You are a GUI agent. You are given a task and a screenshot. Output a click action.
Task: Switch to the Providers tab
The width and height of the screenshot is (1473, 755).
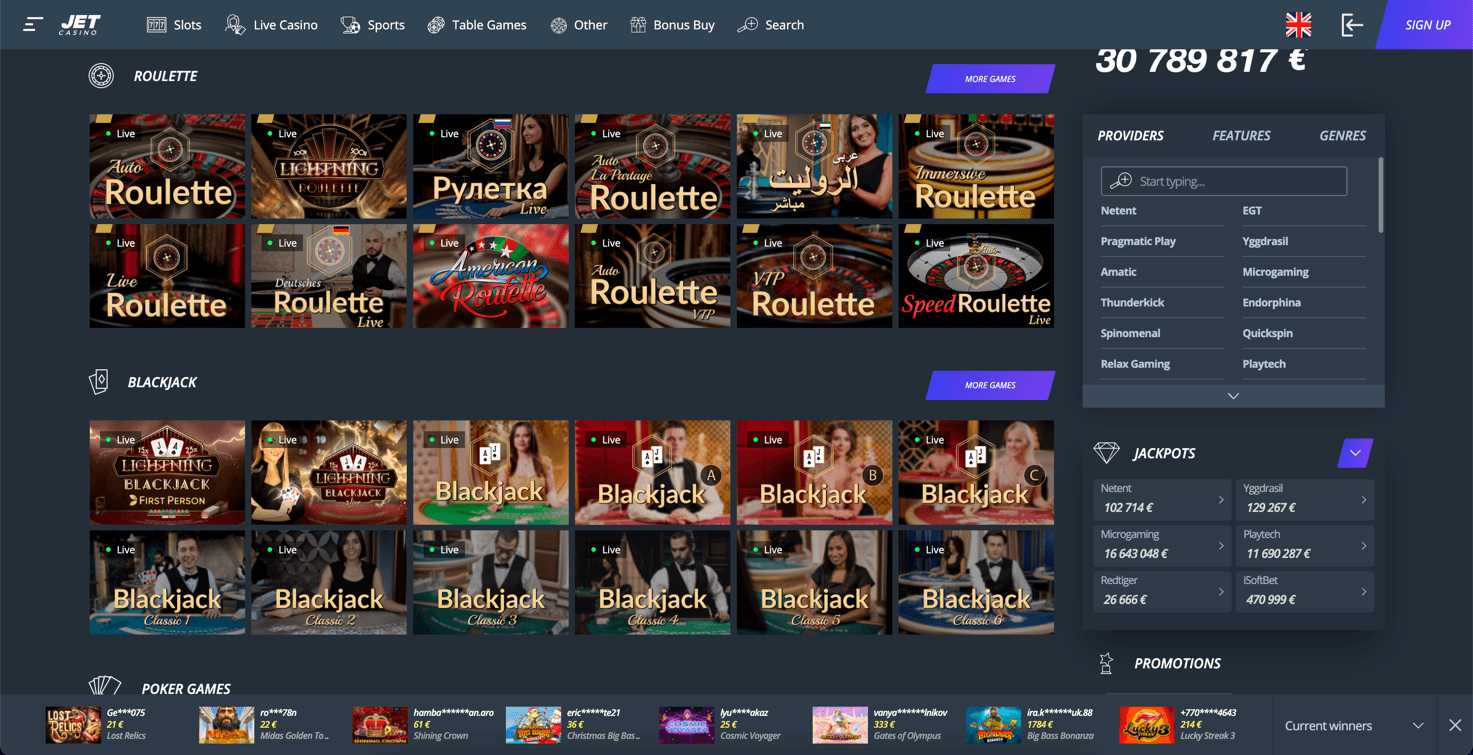pos(1130,136)
